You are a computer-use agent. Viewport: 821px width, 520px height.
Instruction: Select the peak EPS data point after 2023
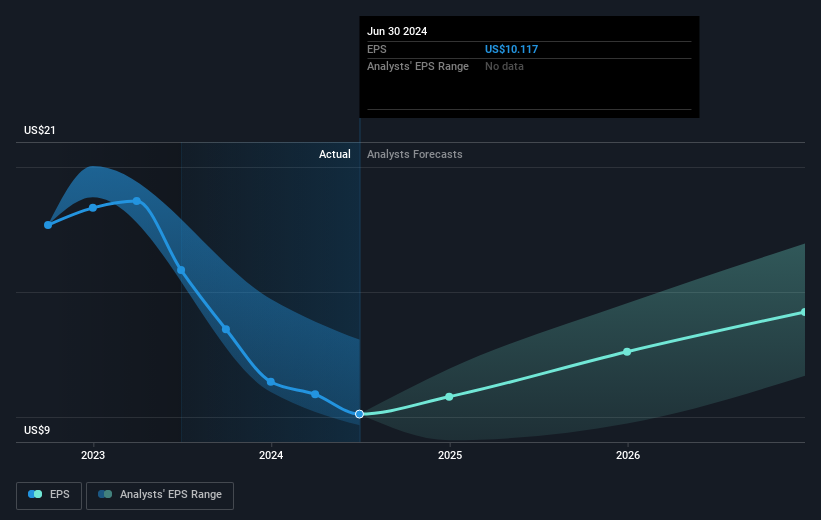(137, 201)
